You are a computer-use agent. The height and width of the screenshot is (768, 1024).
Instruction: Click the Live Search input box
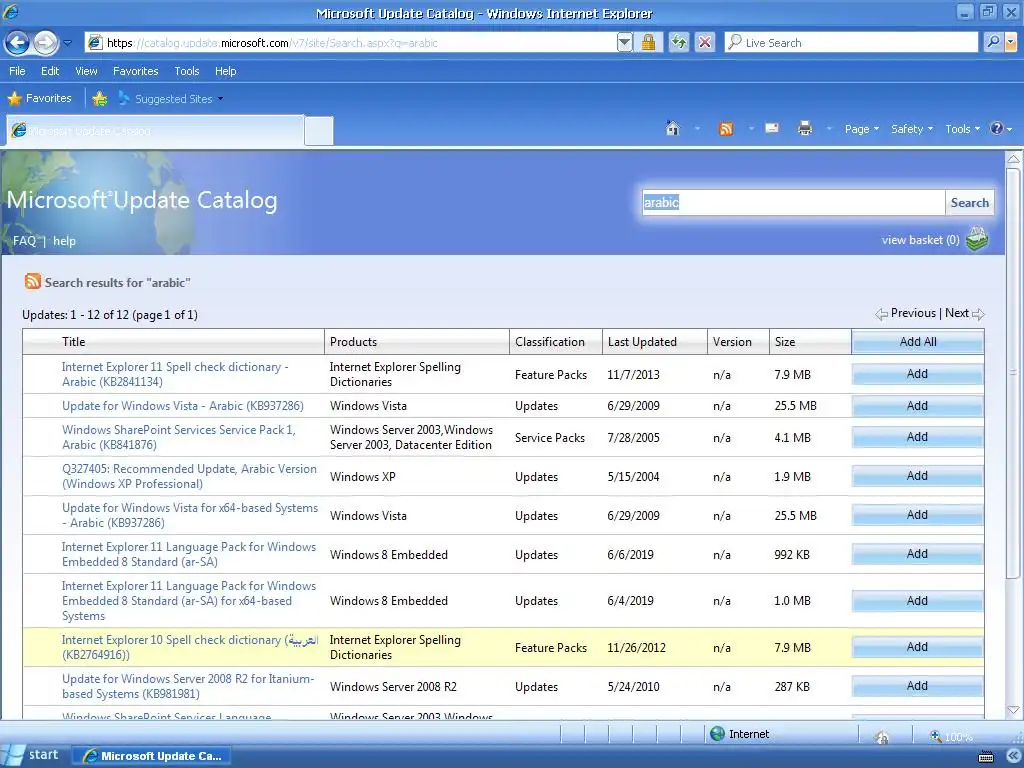point(851,42)
